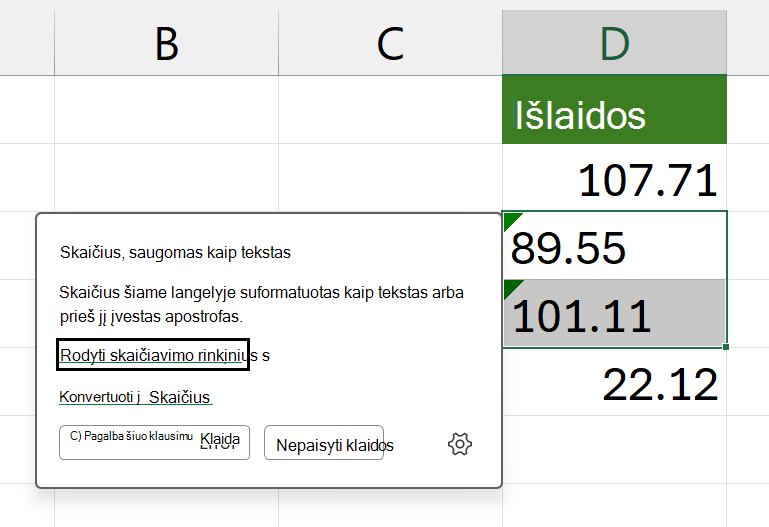
Task: Open error checking options gear icon
Action: pyautogui.click(x=460, y=444)
